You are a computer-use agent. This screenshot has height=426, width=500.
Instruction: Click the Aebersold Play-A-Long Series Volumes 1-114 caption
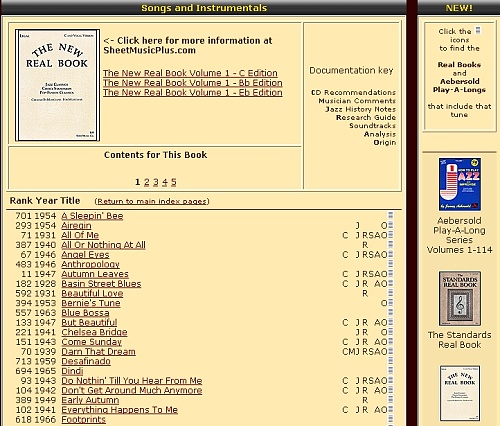(460, 235)
